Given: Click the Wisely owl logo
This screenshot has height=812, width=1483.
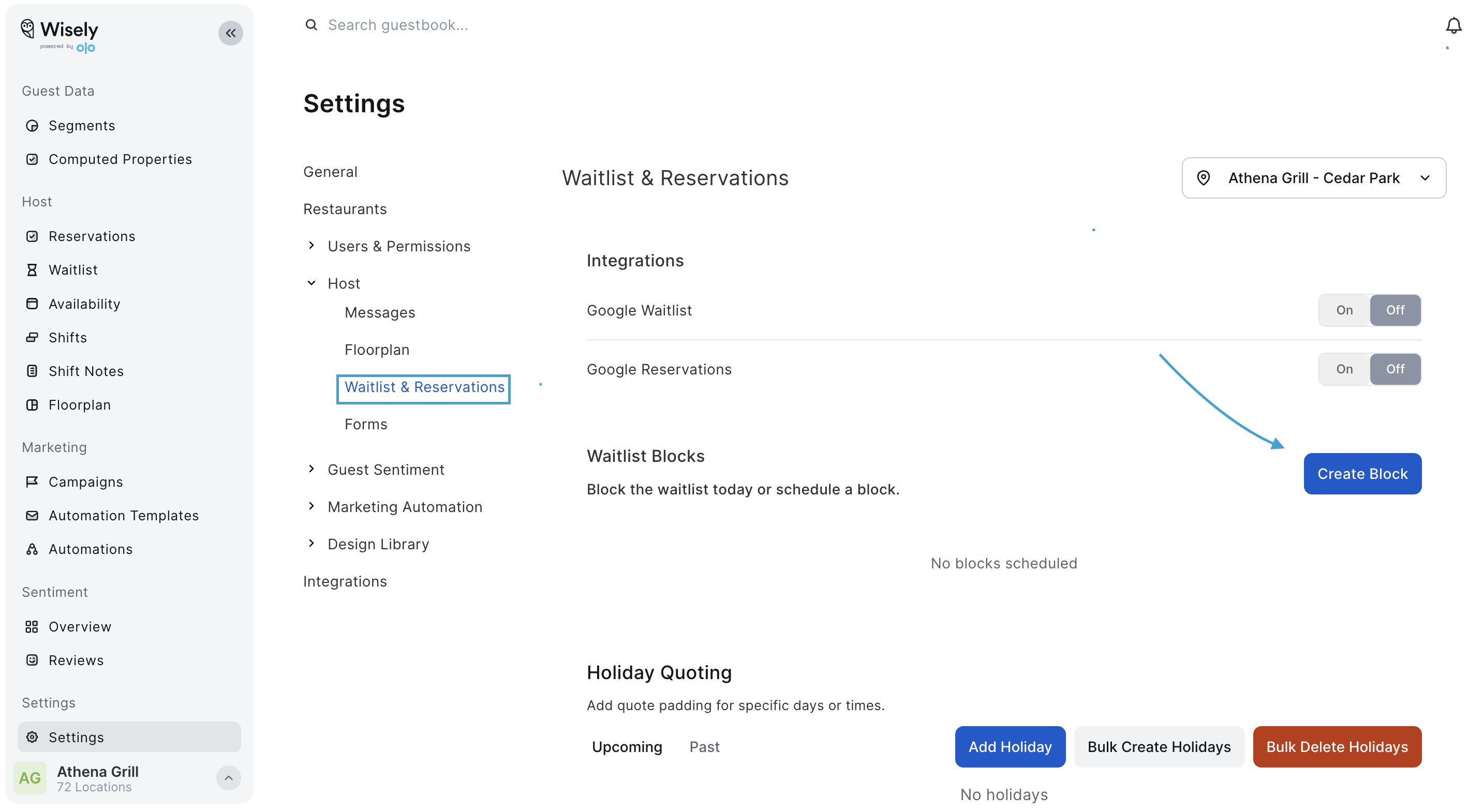Looking at the screenshot, I should (27, 29).
